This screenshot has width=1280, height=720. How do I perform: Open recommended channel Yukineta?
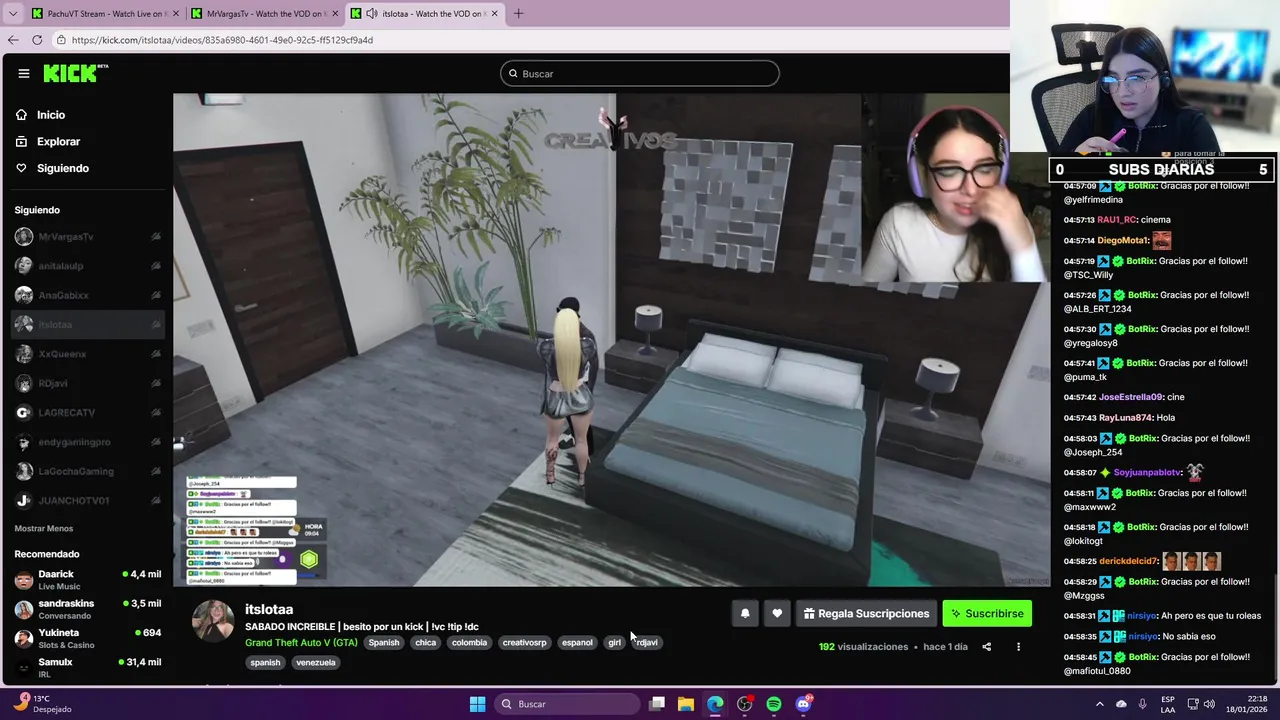(x=87, y=638)
